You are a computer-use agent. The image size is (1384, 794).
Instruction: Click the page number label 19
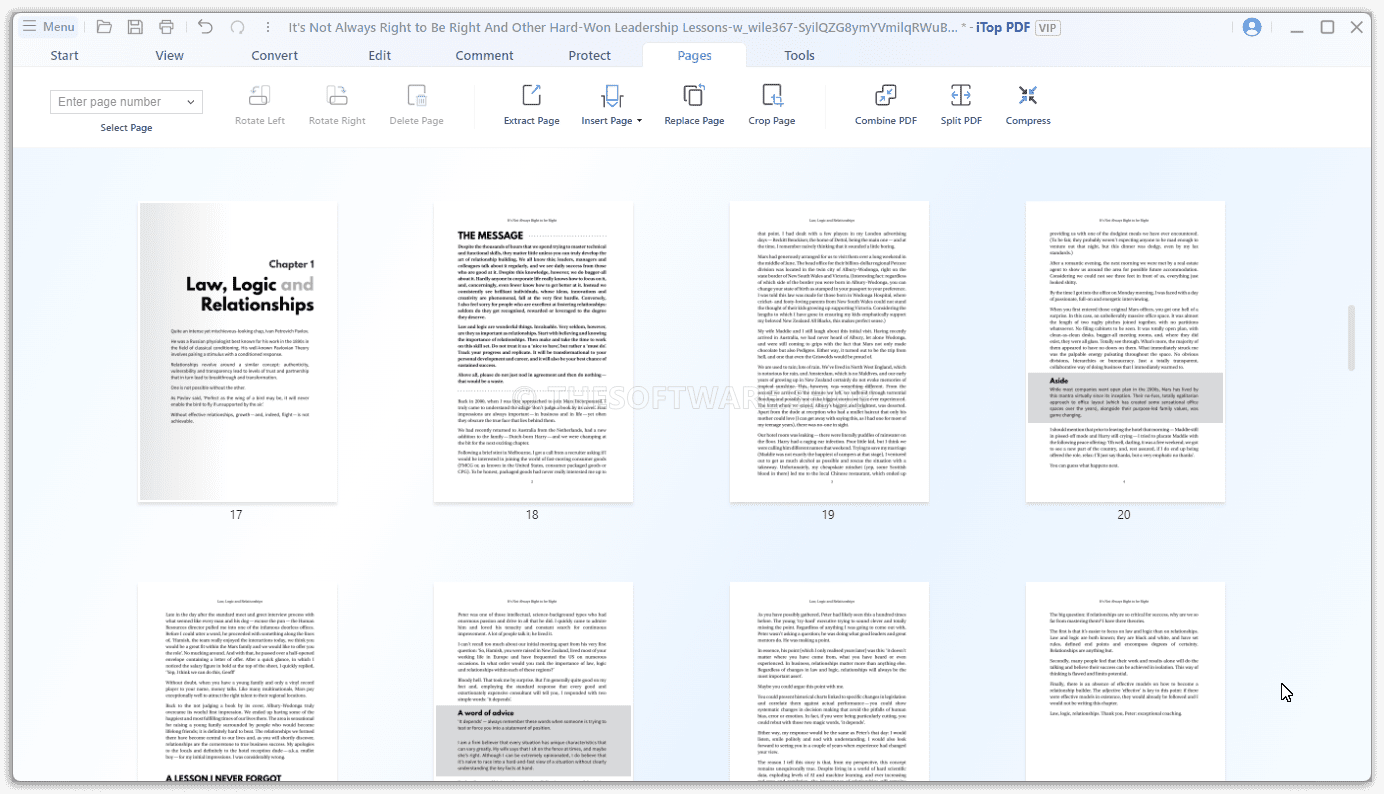pos(828,515)
